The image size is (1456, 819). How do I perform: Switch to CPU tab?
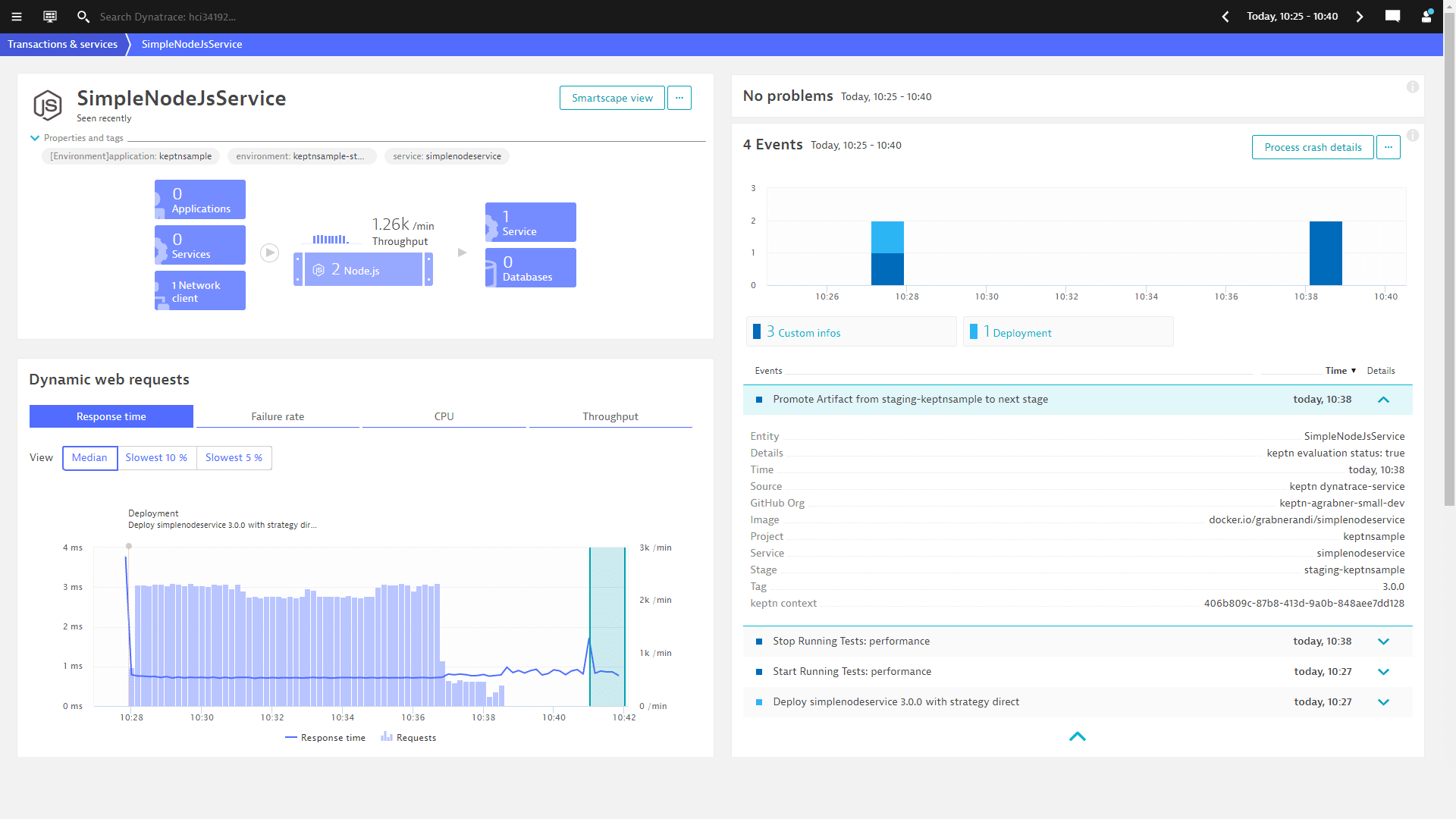click(444, 416)
